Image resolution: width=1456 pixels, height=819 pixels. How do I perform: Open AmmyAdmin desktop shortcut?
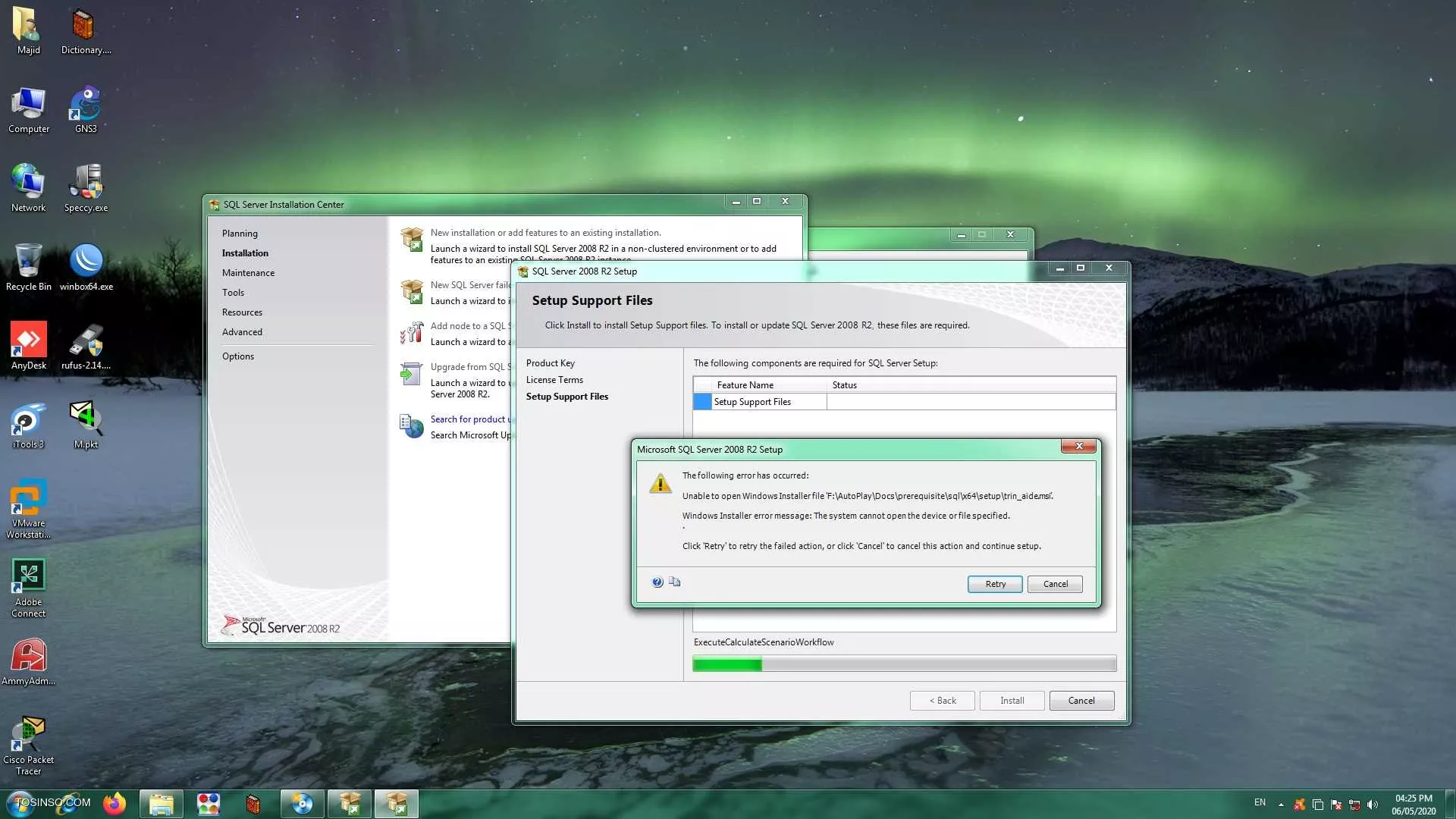point(28,662)
